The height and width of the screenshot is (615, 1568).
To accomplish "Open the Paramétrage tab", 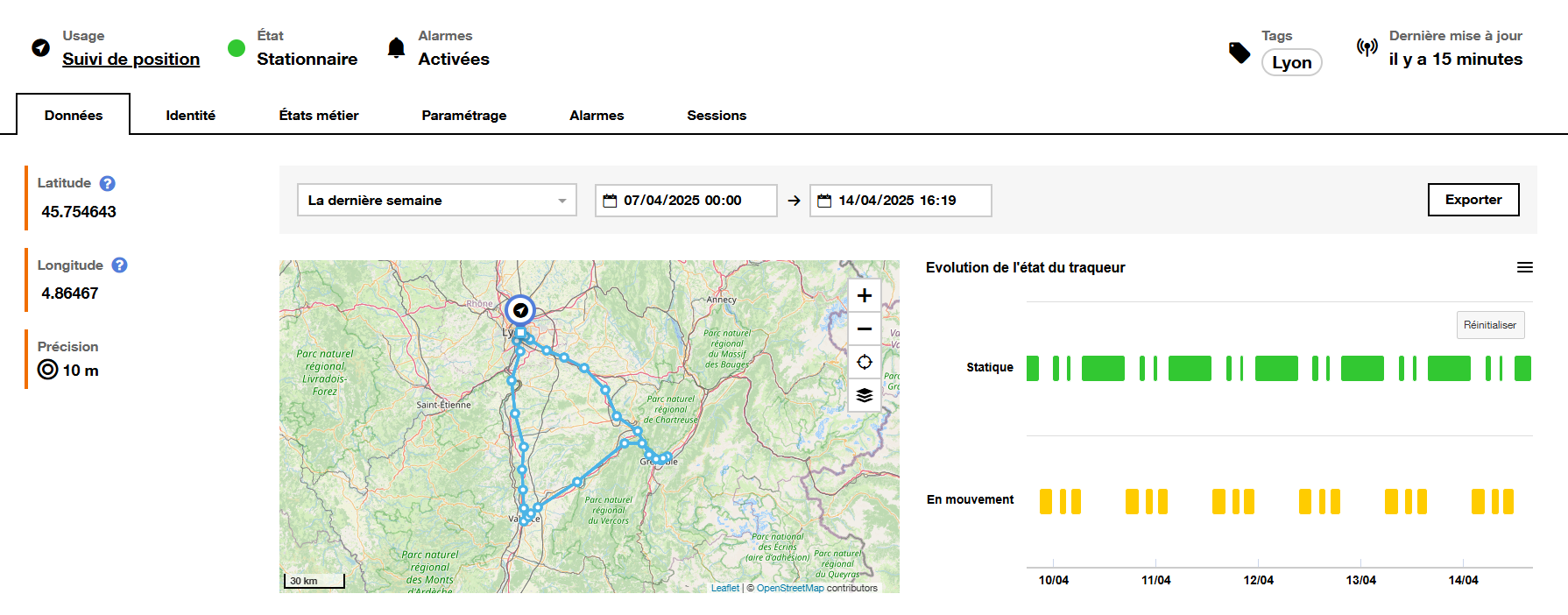I will pos(463,116).
